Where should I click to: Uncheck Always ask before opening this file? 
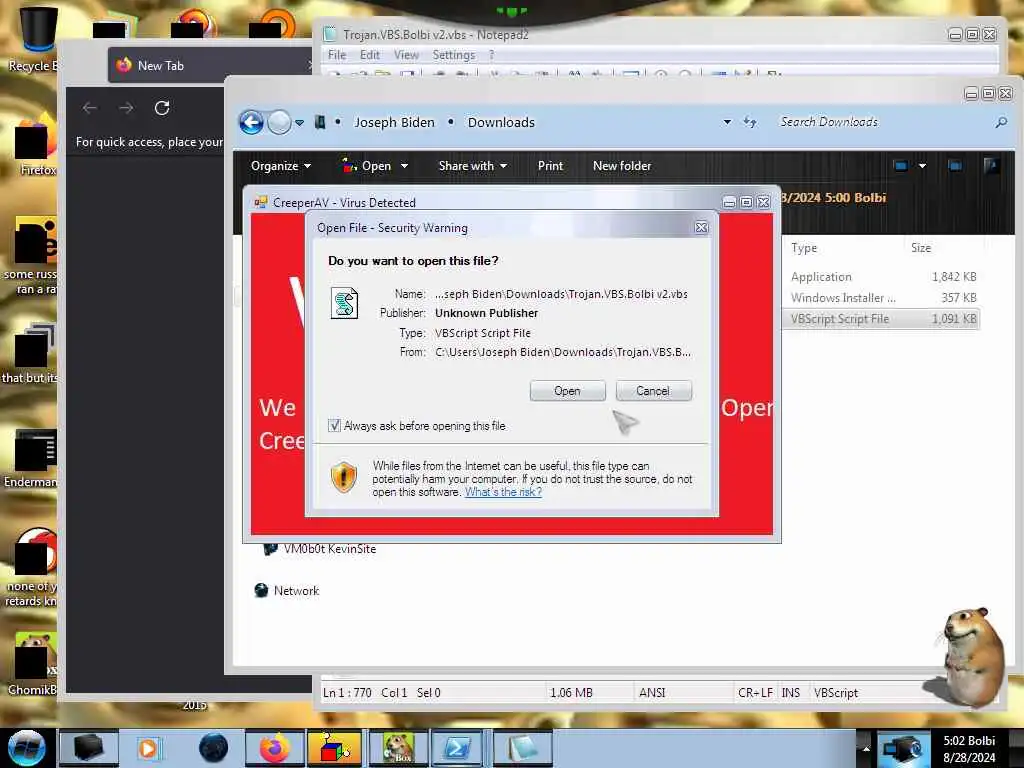pos(334,426)
